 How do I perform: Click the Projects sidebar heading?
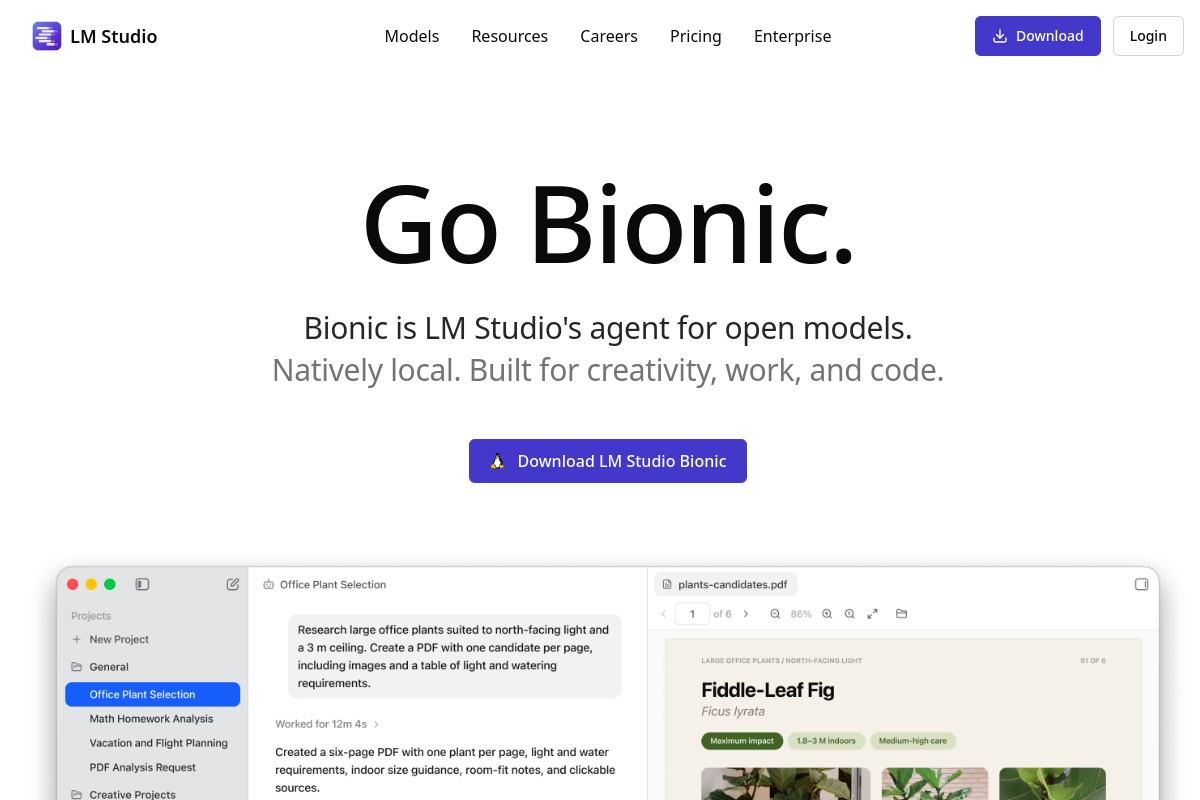click(91, 616)
